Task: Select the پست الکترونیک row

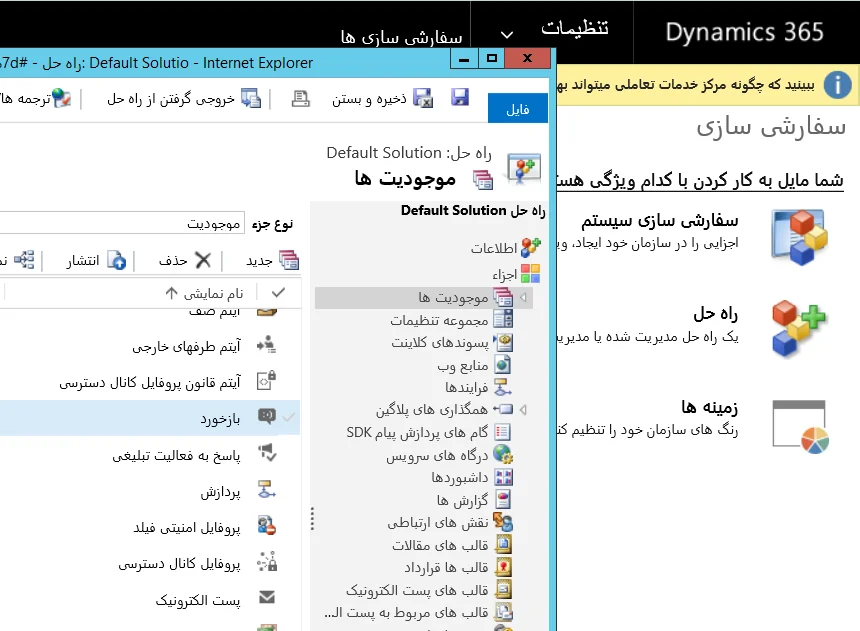Action: (x=150, y=600)
